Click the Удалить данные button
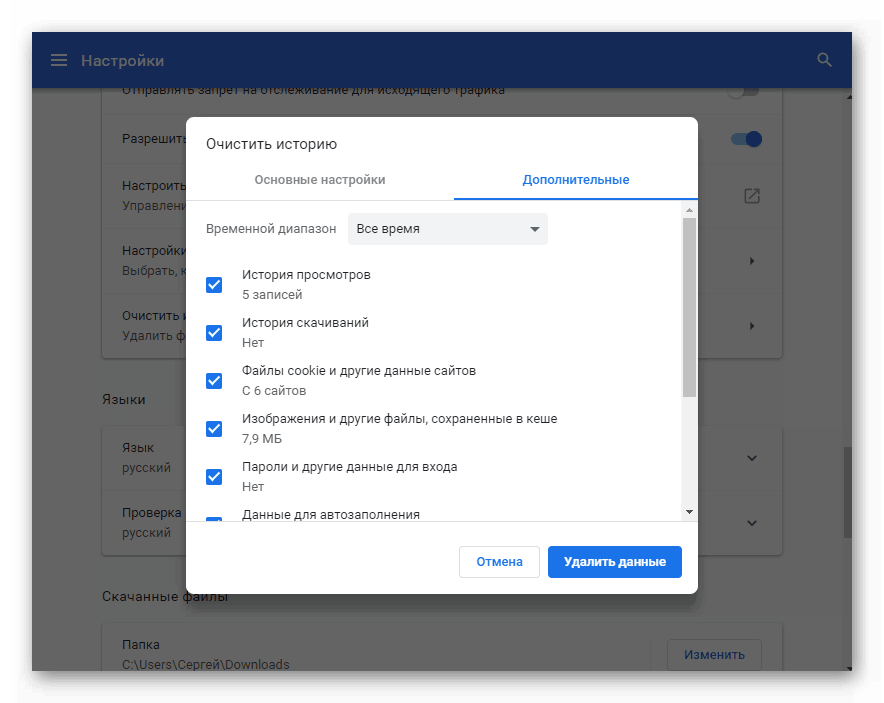This screenshot has height=703, width=884. (614, 562)
